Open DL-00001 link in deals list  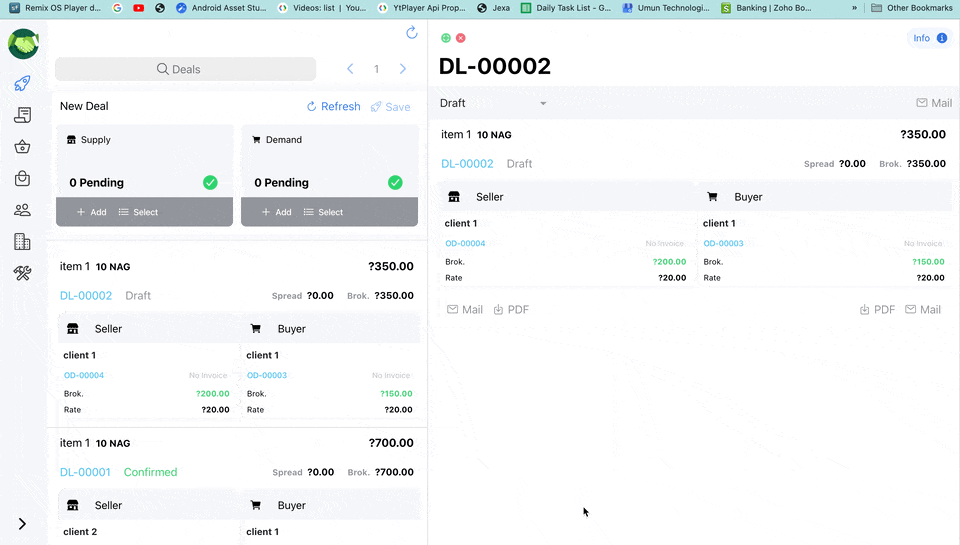(85, 472)
